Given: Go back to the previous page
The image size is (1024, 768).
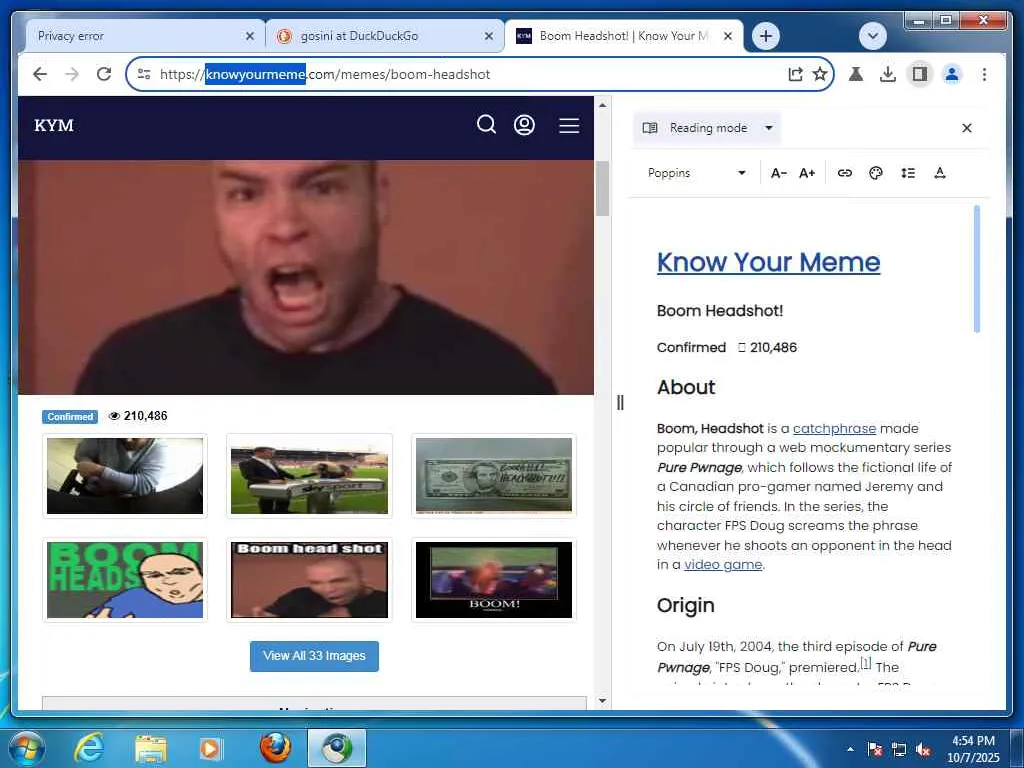Looking at the screenshot, I should (x=40, y=74).
